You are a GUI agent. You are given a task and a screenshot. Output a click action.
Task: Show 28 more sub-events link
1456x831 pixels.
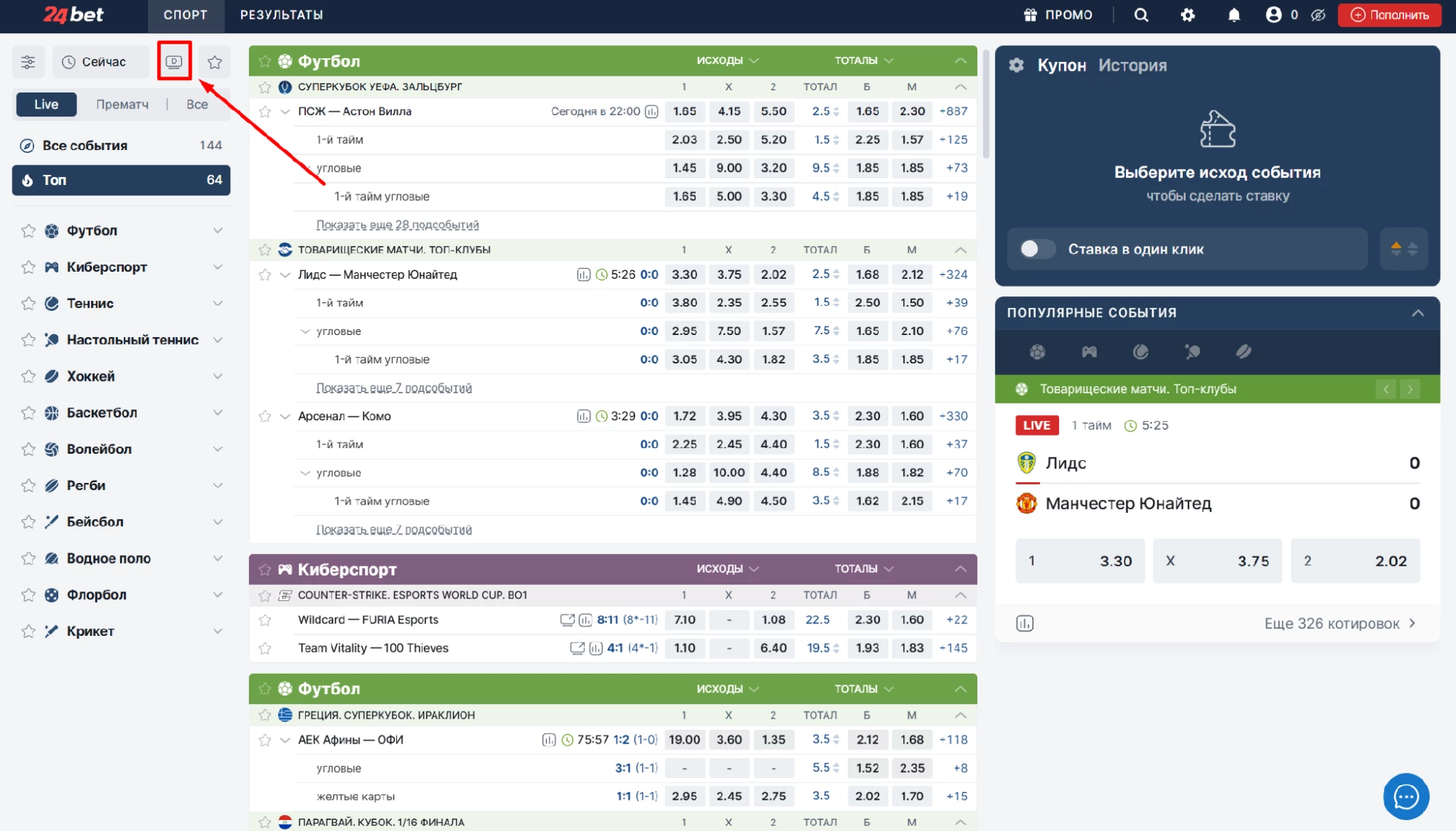tap(398, 225)
